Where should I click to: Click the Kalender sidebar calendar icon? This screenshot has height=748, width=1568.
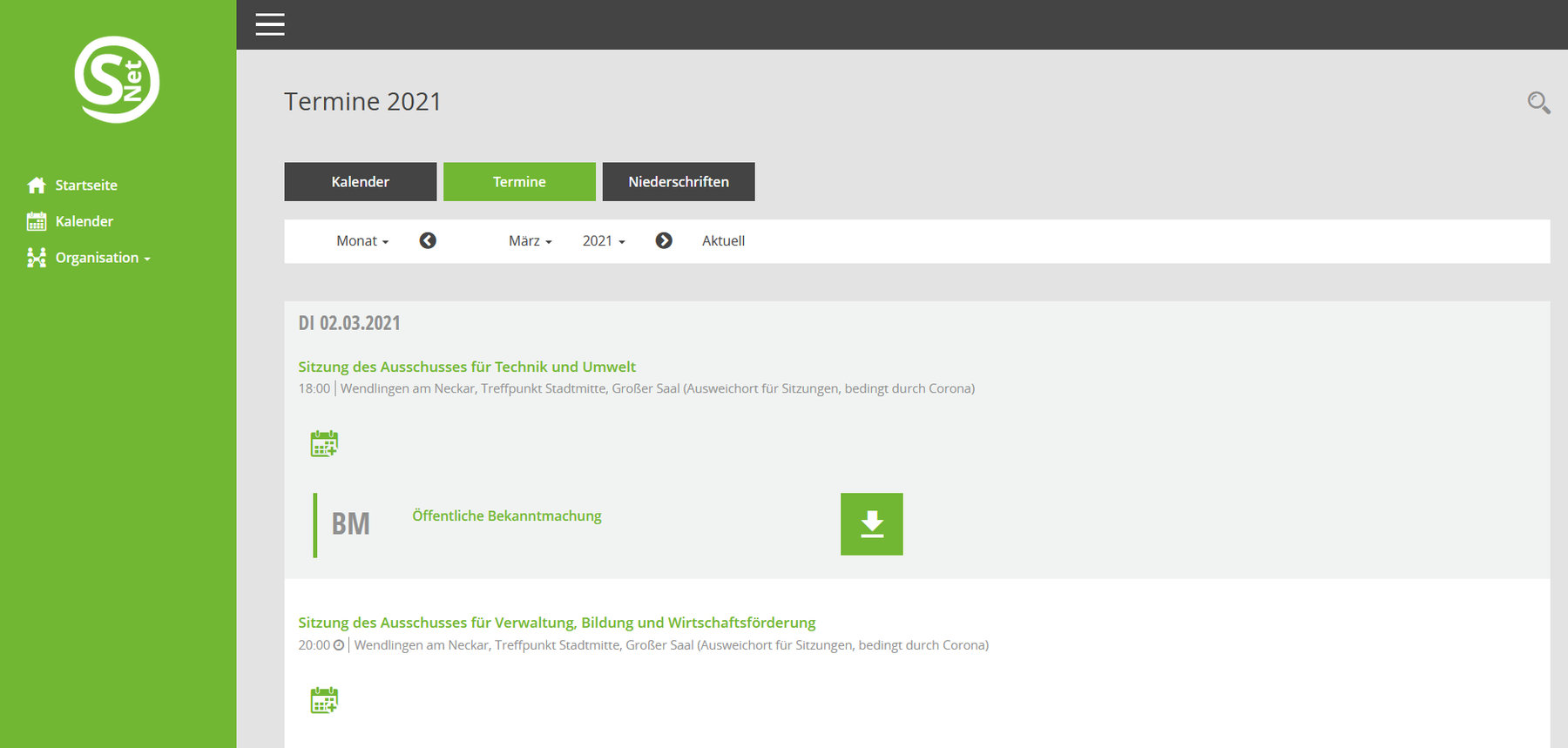[37, 221]
